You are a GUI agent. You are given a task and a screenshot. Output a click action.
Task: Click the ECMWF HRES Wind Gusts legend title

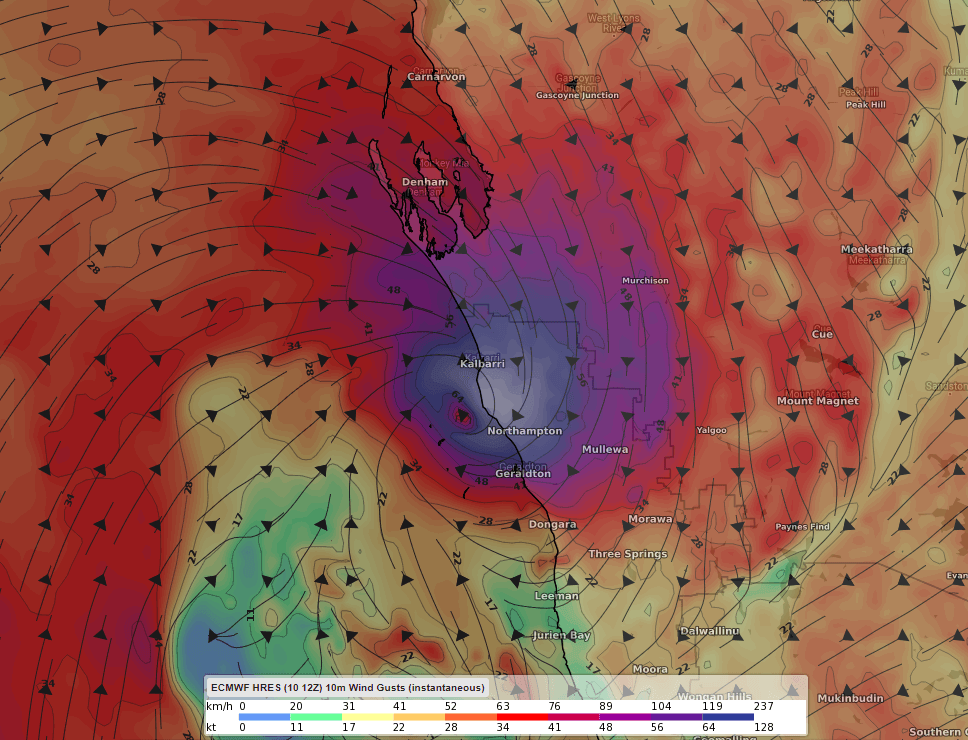pos(346,687)
